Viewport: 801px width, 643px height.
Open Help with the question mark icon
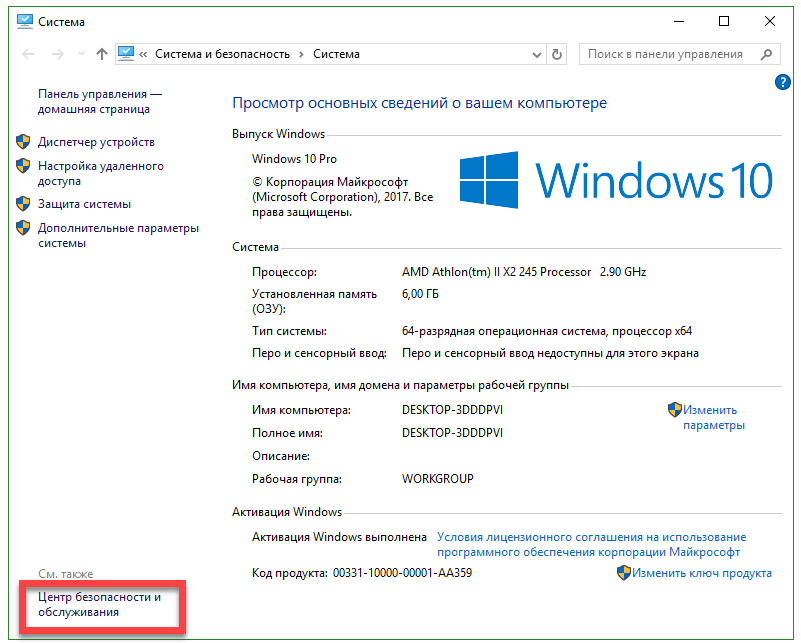783,82
